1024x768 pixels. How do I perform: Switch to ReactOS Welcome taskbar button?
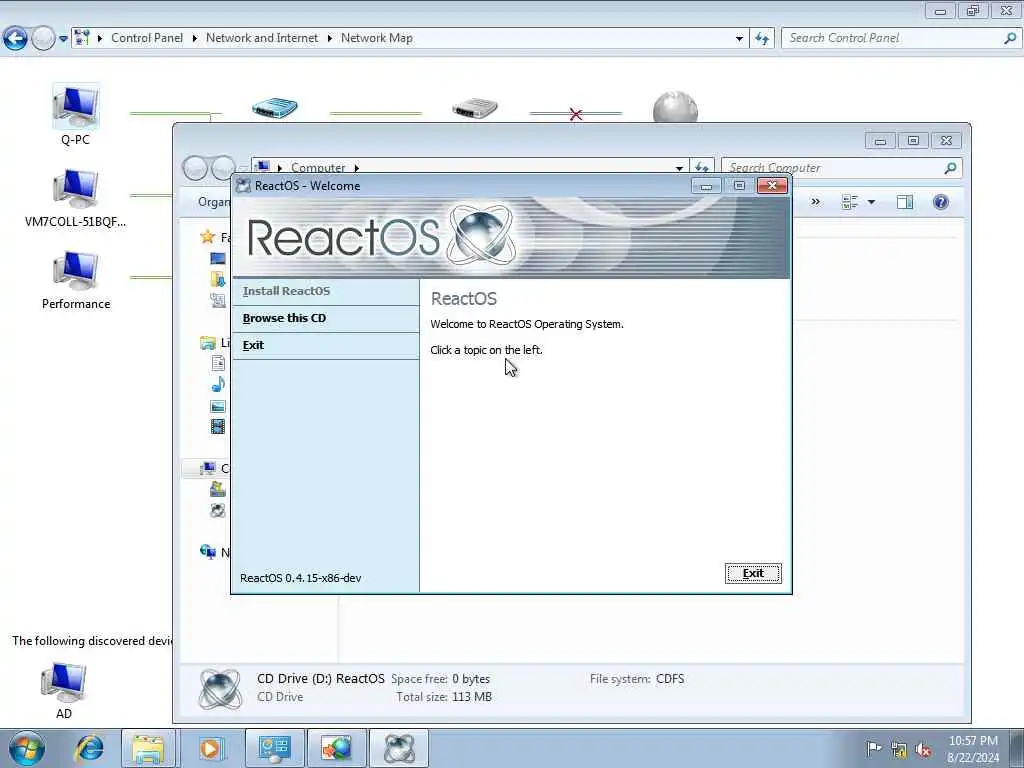point(399,748)
